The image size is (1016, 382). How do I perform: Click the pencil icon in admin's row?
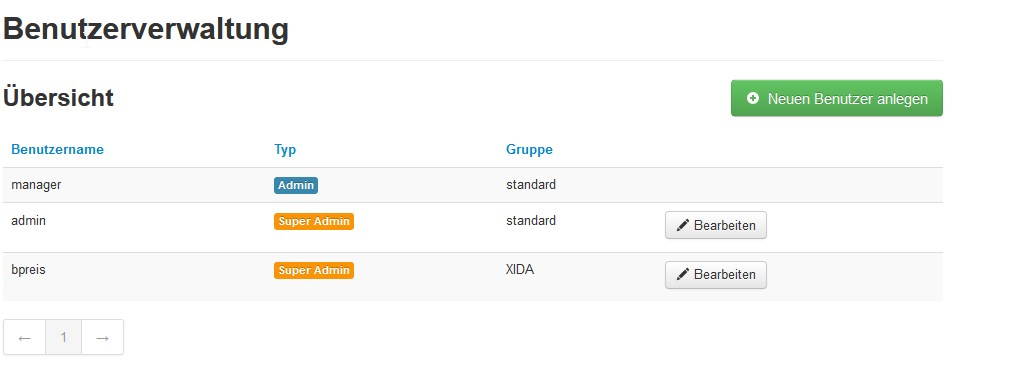point(683,225)
